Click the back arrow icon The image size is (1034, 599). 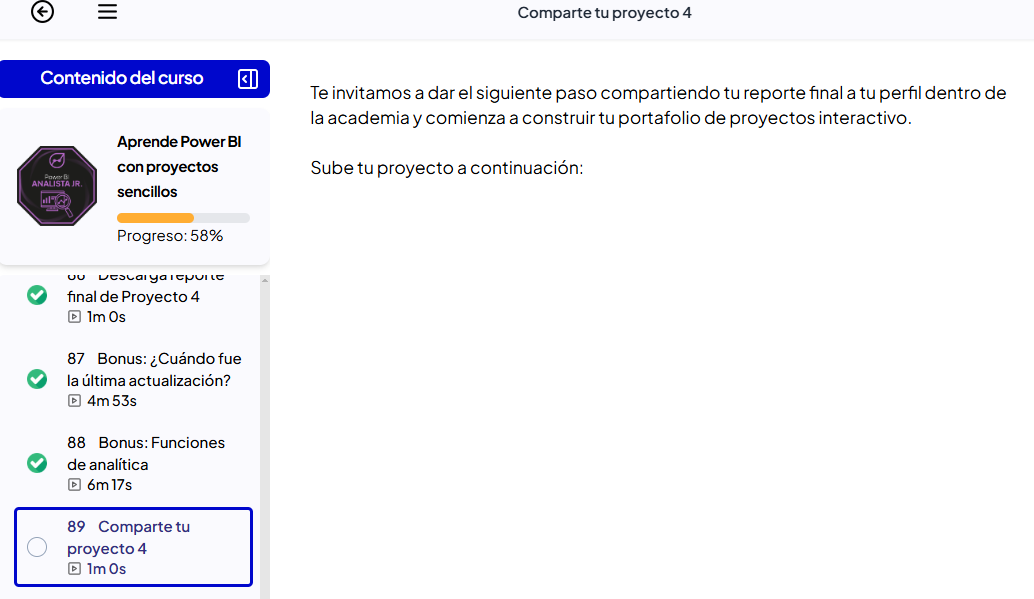tap(42, 12)
